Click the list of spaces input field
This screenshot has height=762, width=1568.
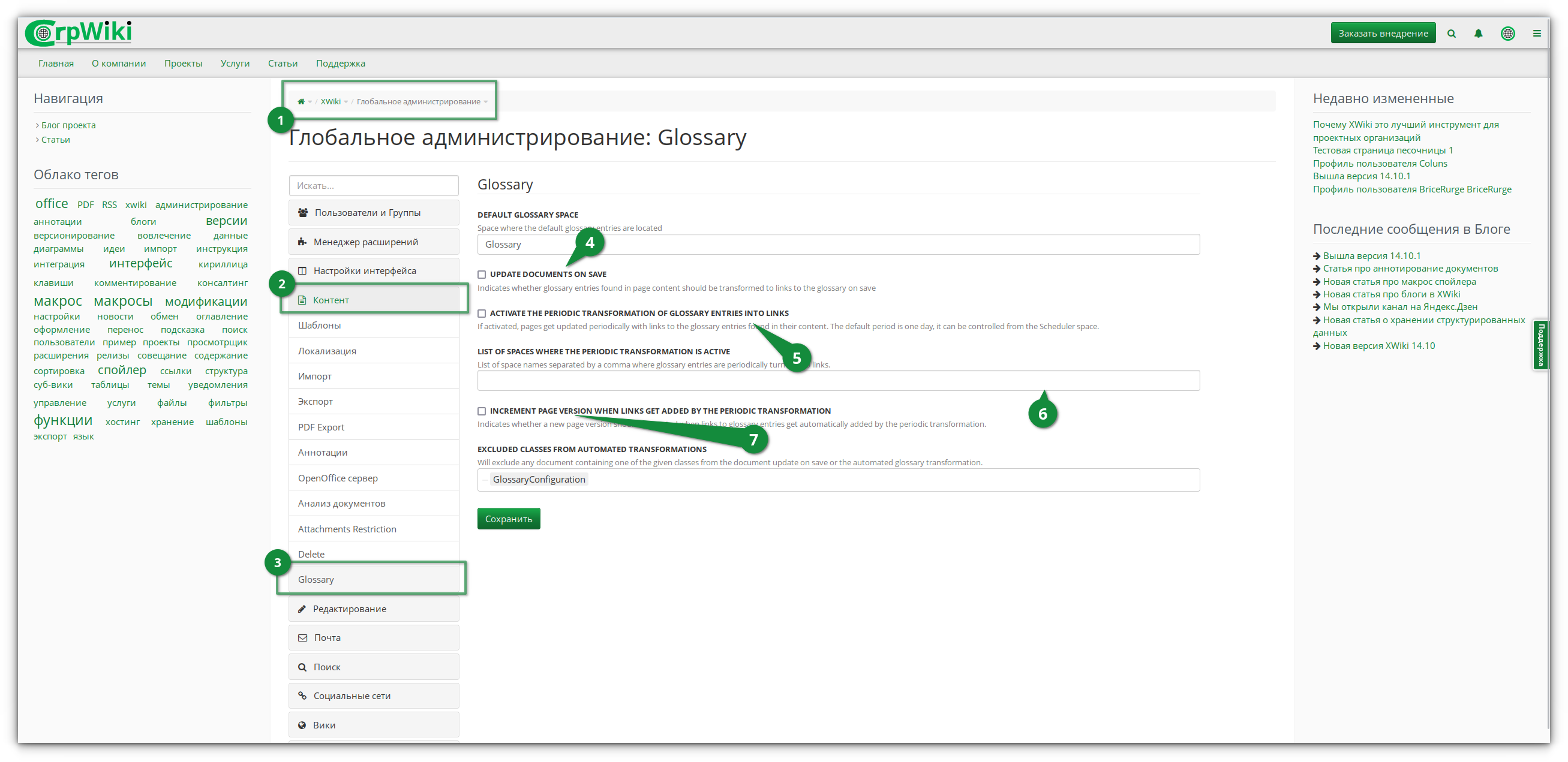tap(838, 381)
